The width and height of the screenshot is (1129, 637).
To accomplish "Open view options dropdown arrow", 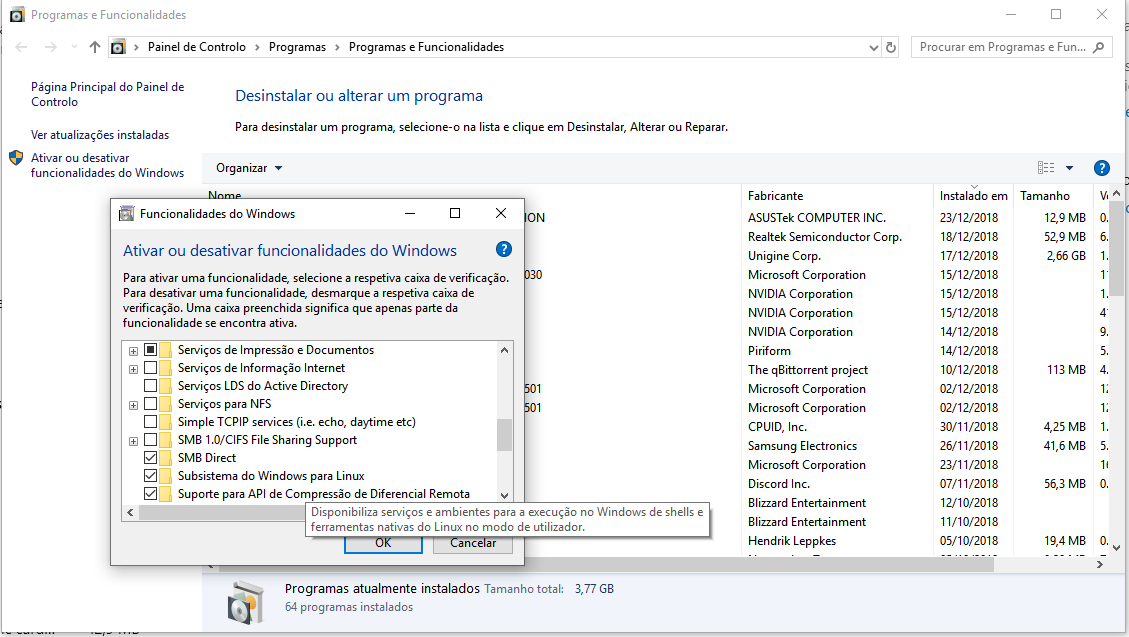I will (x=1069, y=168).
